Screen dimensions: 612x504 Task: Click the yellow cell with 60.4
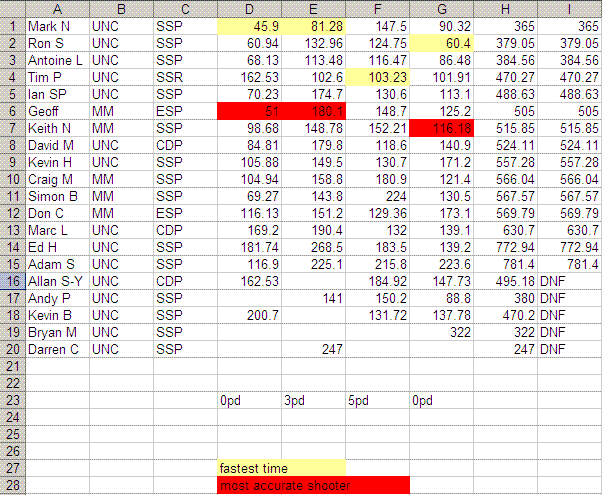pyautogui.click(x=441, y=42)
